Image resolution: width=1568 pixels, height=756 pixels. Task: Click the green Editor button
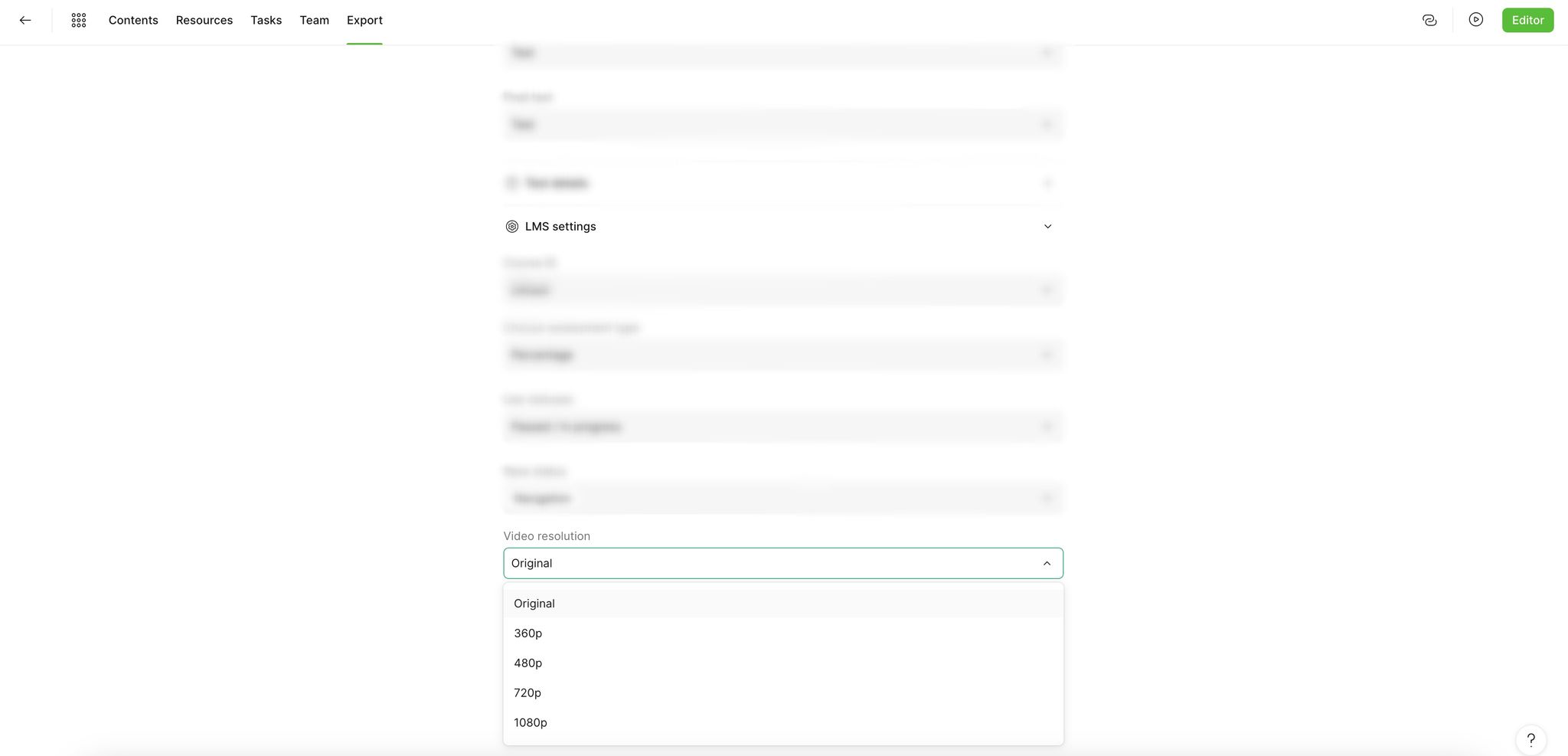(x=1527, y=21)
